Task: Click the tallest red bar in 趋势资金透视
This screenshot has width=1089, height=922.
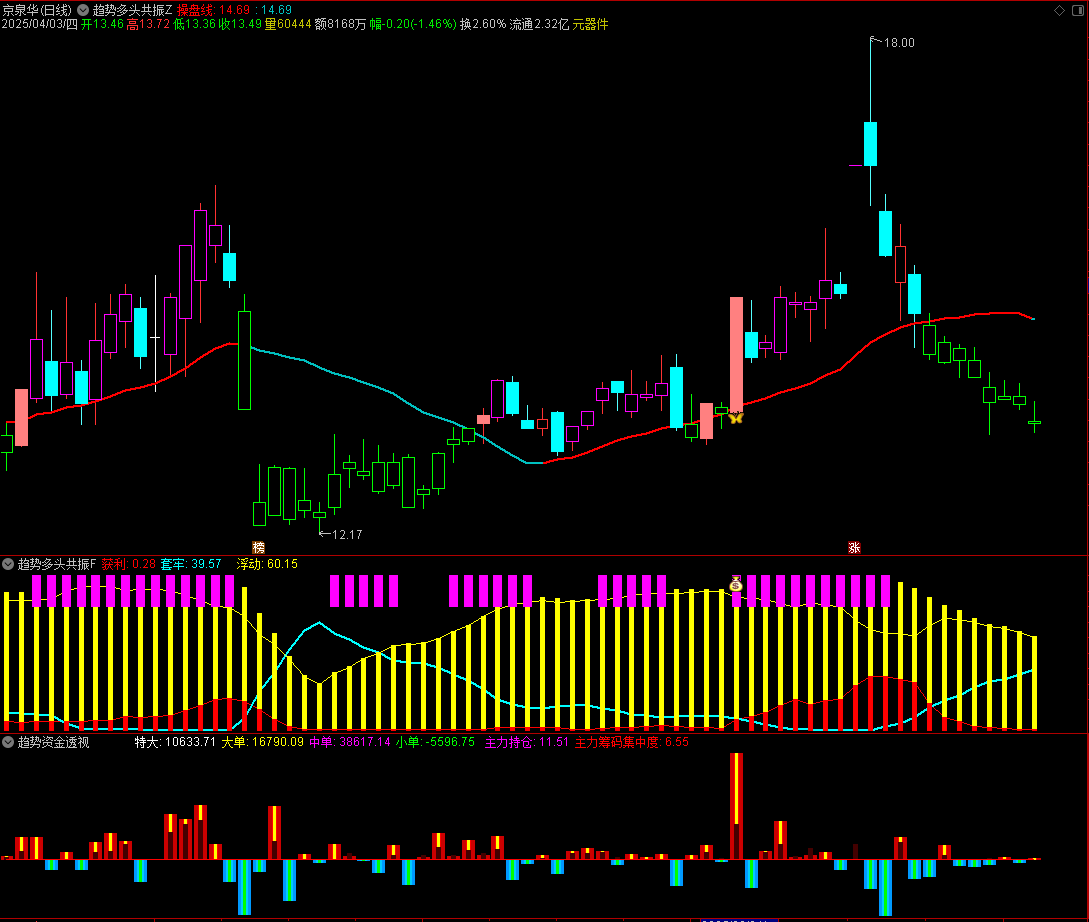Action: coord(736,806)
